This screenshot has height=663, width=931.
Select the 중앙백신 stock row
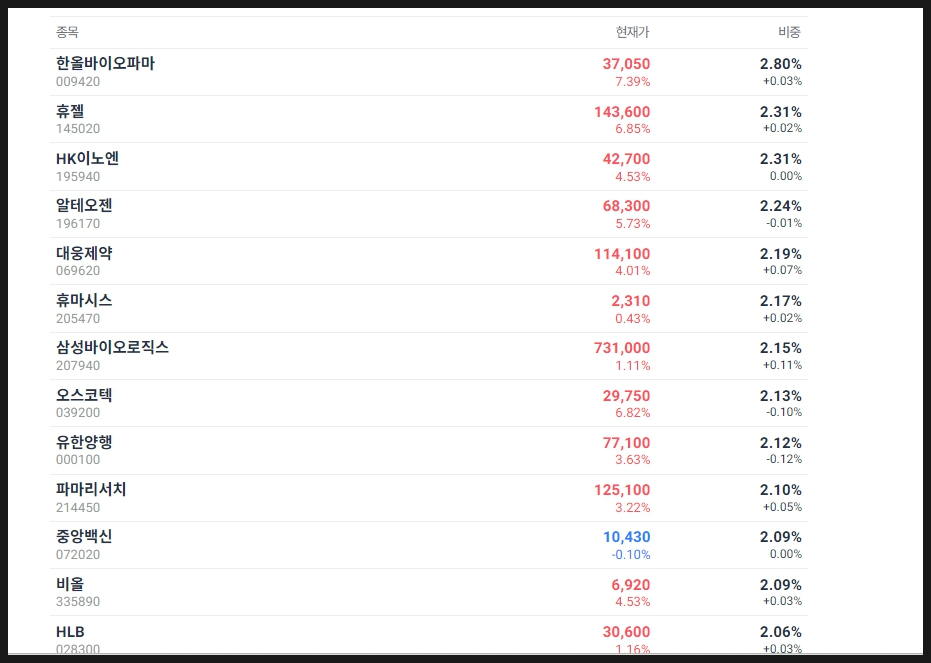click(84, 537)
